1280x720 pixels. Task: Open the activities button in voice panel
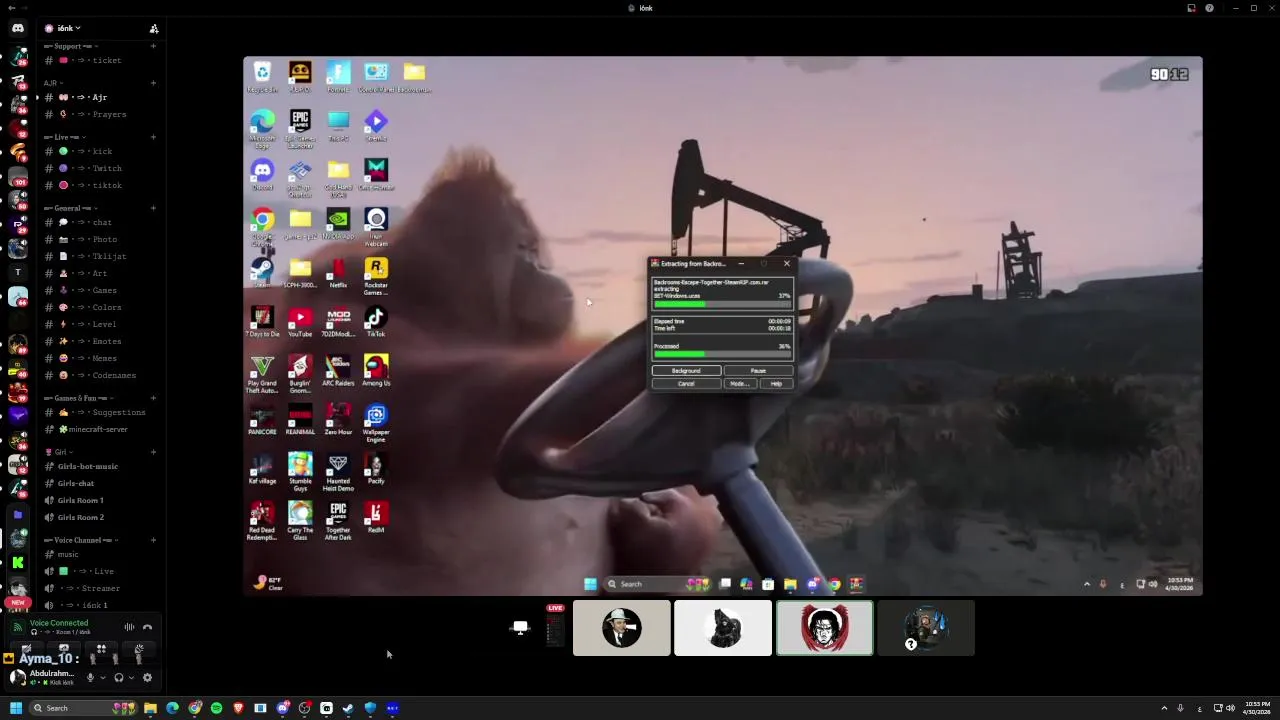[x=101, y=649]
